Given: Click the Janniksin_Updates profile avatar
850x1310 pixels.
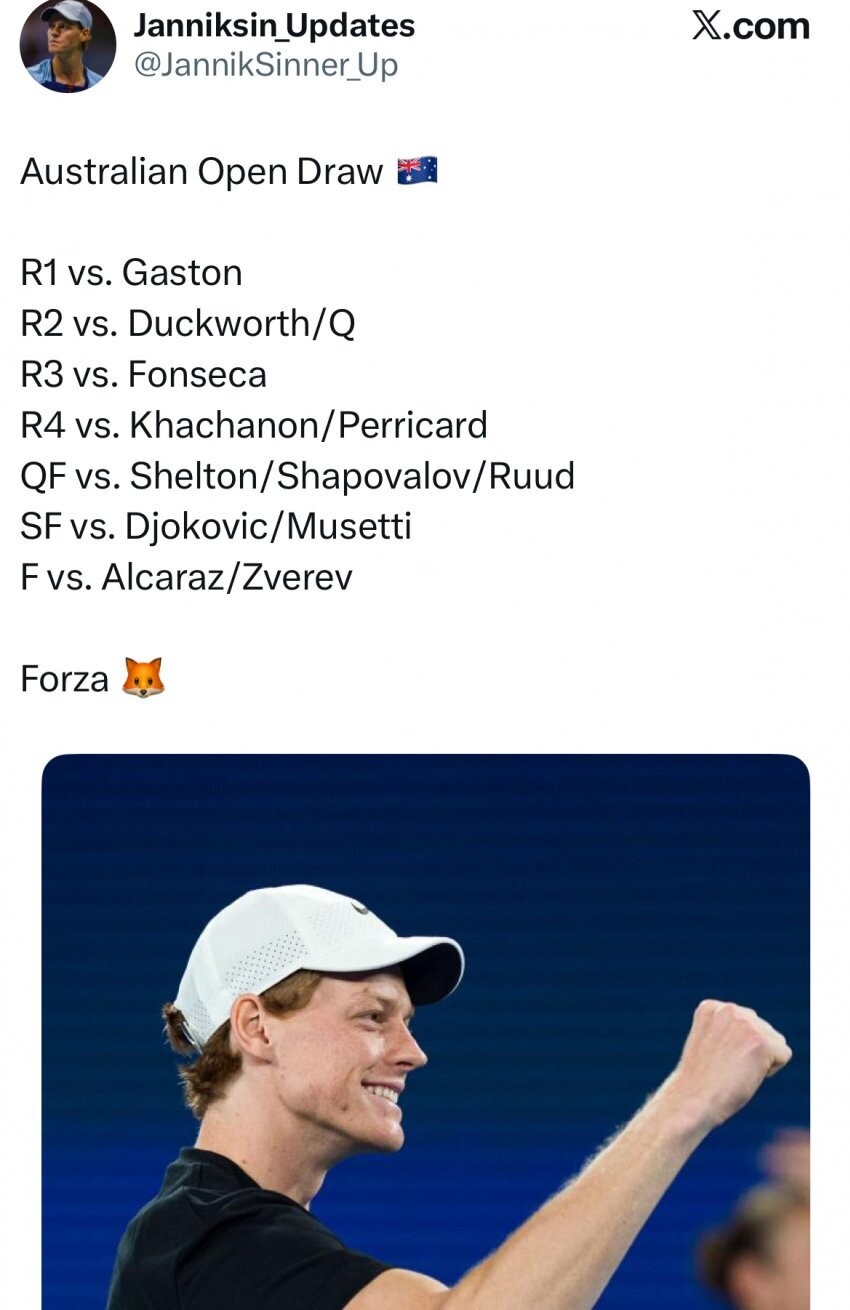Looking at the screenshot, I should point(67,46).
